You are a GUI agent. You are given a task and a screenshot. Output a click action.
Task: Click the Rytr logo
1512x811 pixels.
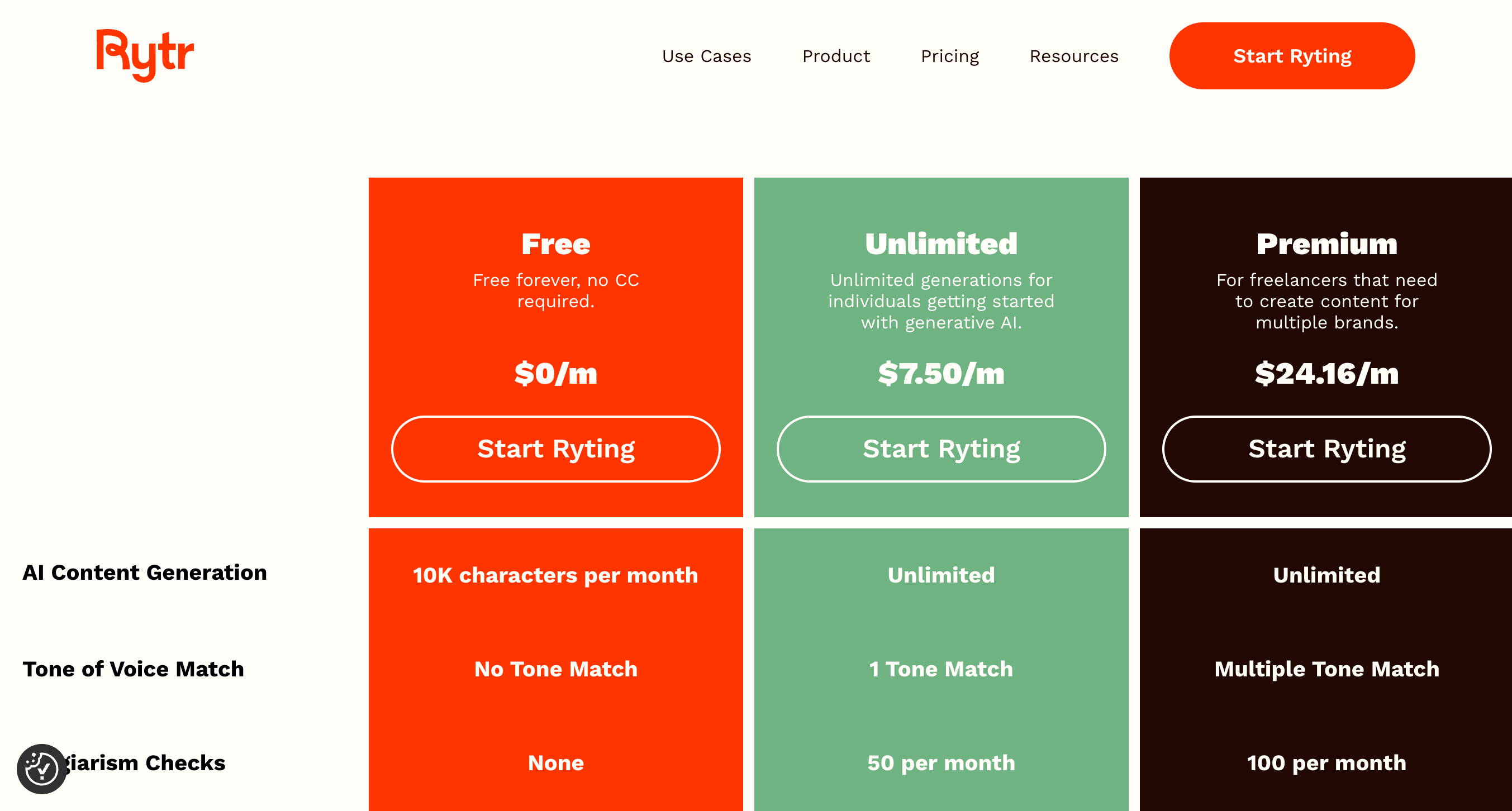(x=145, y=55)
